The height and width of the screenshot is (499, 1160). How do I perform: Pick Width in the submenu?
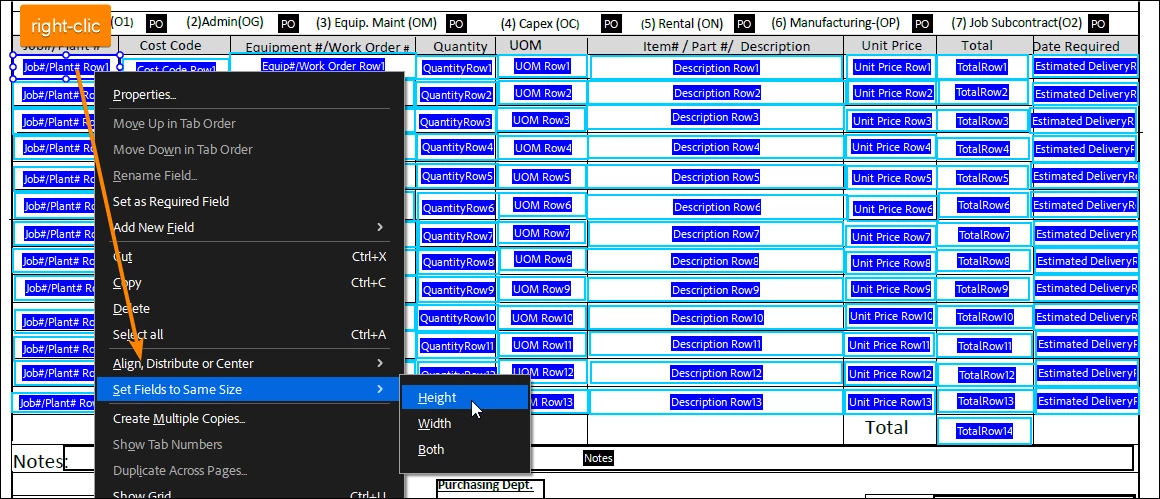click(x=465, y=424)
